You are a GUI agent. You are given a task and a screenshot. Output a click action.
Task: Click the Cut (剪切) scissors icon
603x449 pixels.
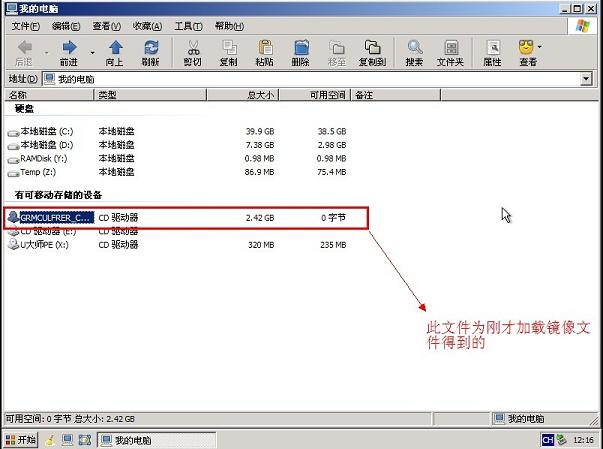tap(192, 52)
